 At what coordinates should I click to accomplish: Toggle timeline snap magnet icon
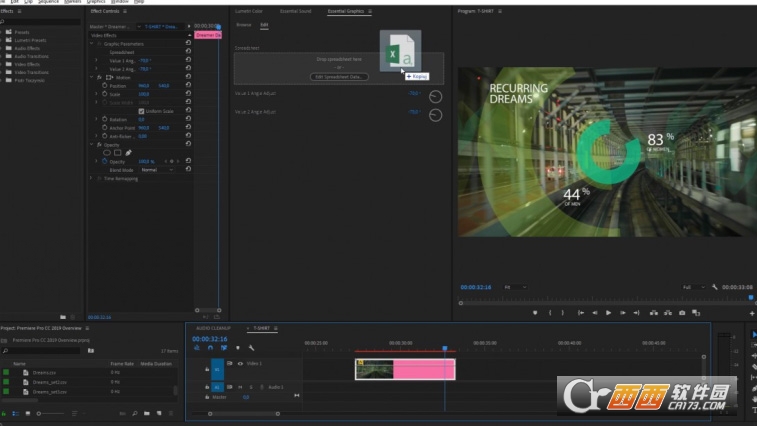[210, 348]
